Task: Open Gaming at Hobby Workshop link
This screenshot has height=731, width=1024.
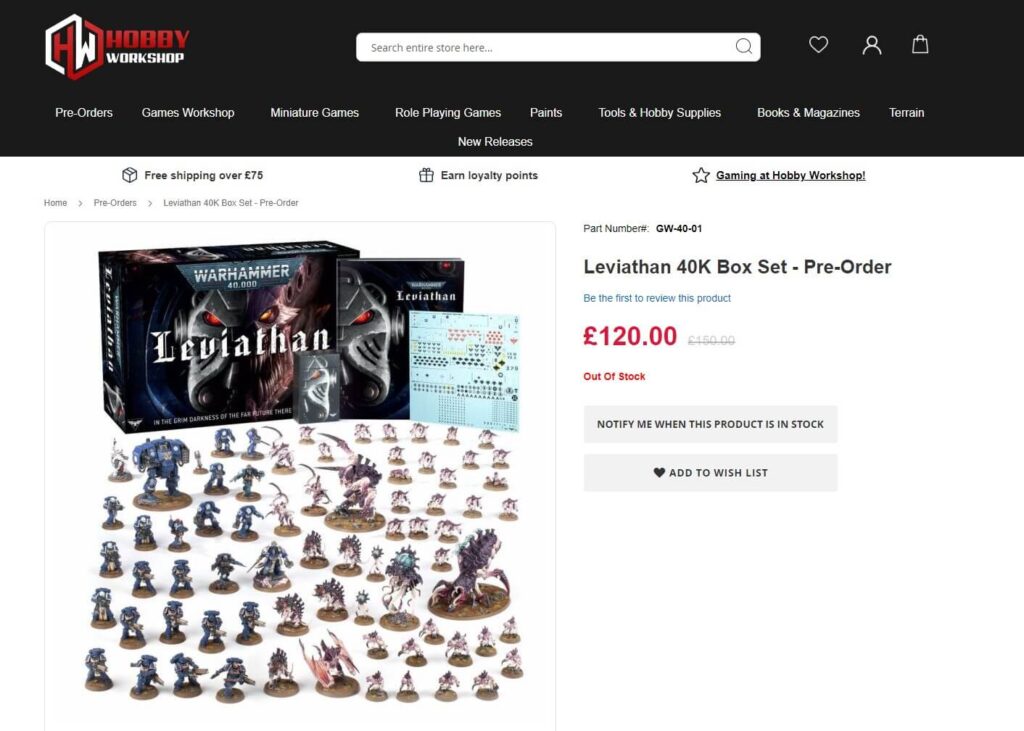Action: (790, 175)
